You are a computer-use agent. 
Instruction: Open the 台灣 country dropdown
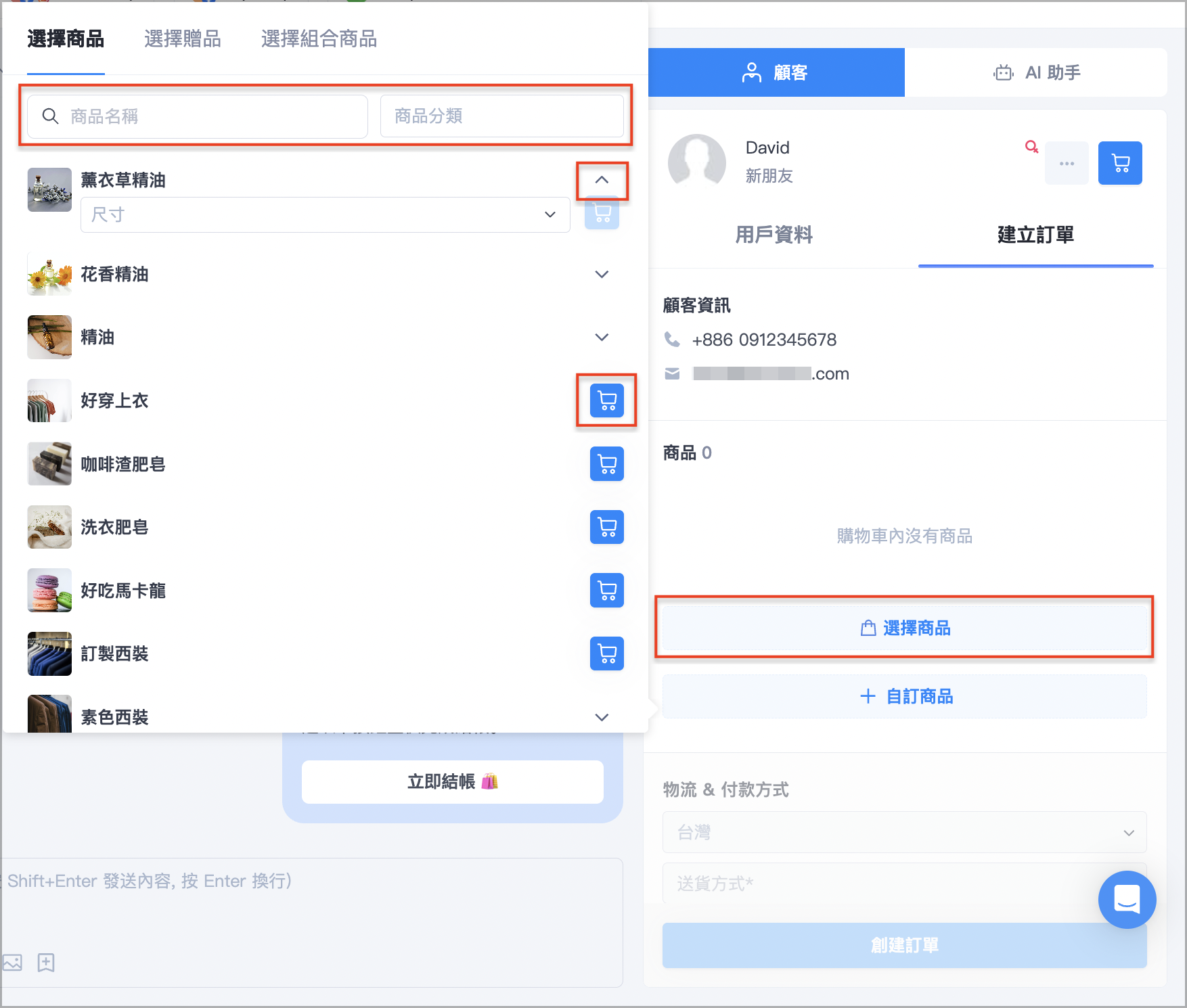tap(904, 832)
